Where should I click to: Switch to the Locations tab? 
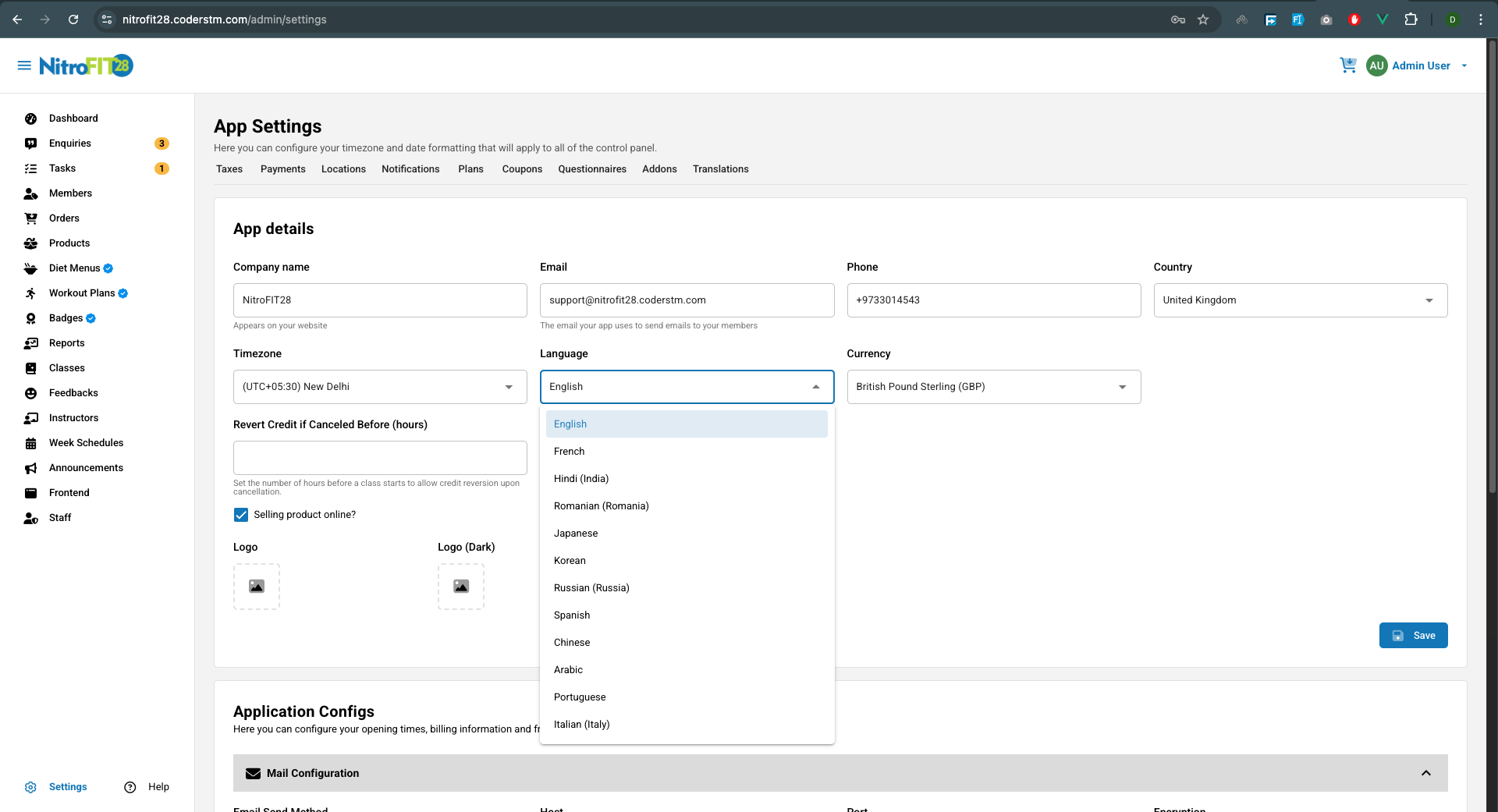click(343, 169)
